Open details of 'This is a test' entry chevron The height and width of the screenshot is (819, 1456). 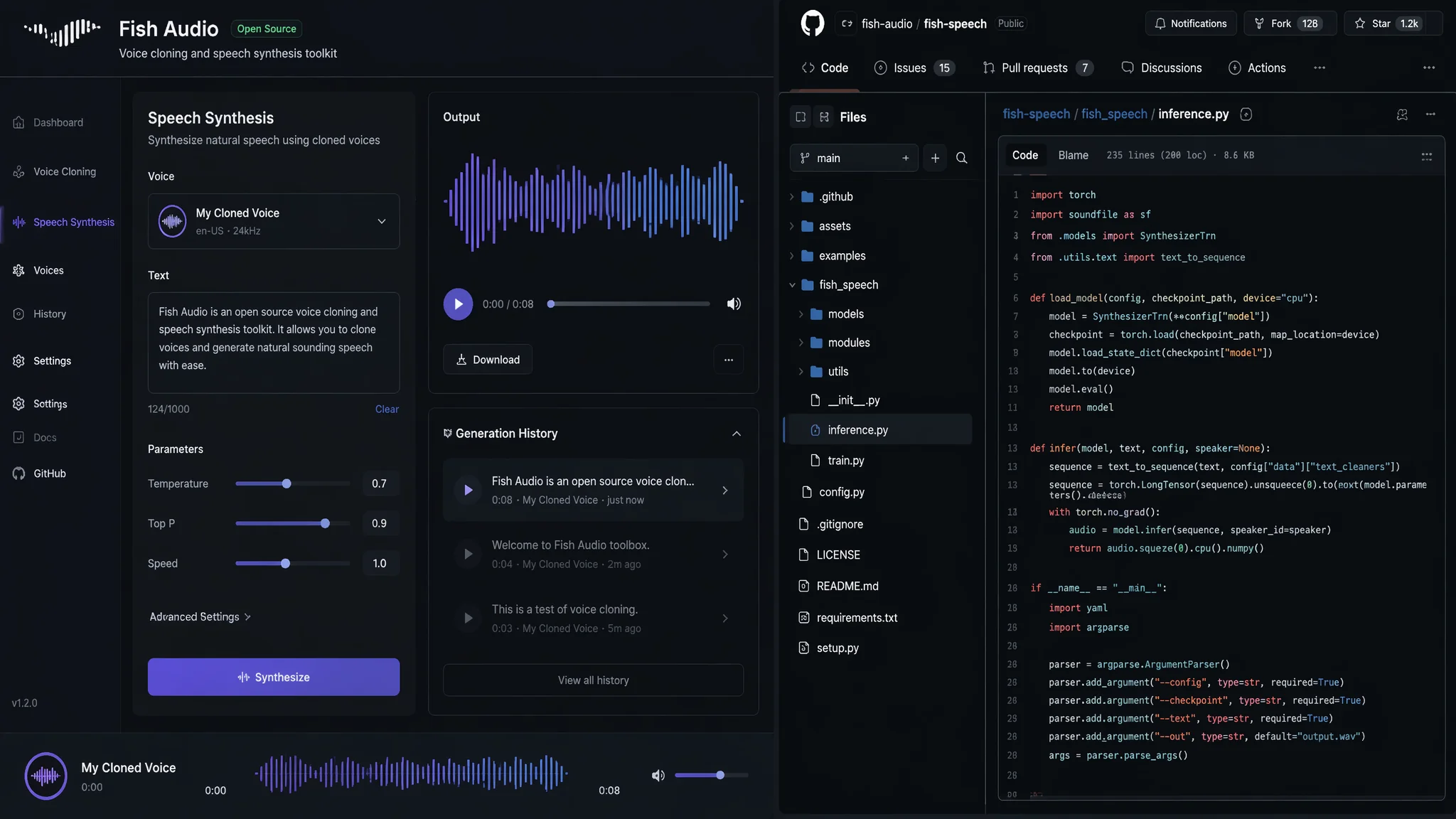point(725,619)
